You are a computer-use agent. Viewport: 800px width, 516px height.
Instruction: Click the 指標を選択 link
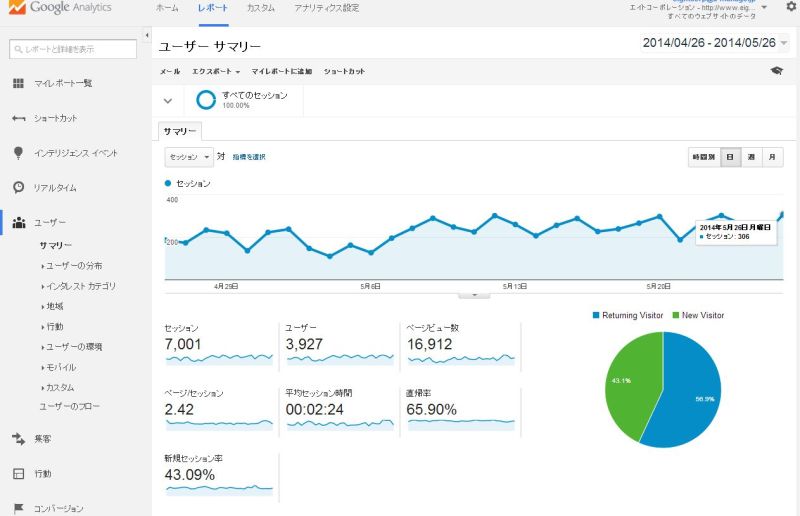(x=249, y=157)
